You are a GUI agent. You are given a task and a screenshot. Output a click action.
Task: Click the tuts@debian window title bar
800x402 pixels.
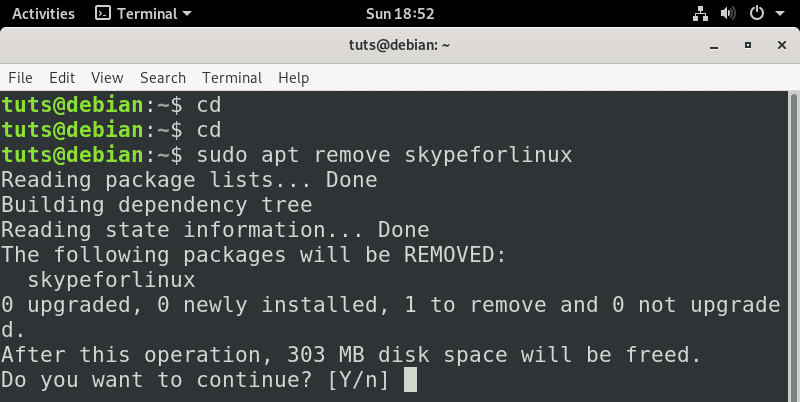point(399,45)
